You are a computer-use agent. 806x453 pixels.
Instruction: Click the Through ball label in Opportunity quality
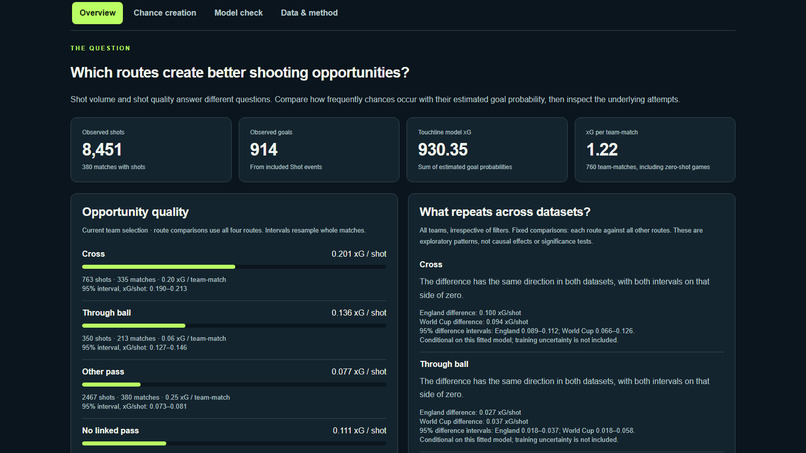[x=106, y=313]
